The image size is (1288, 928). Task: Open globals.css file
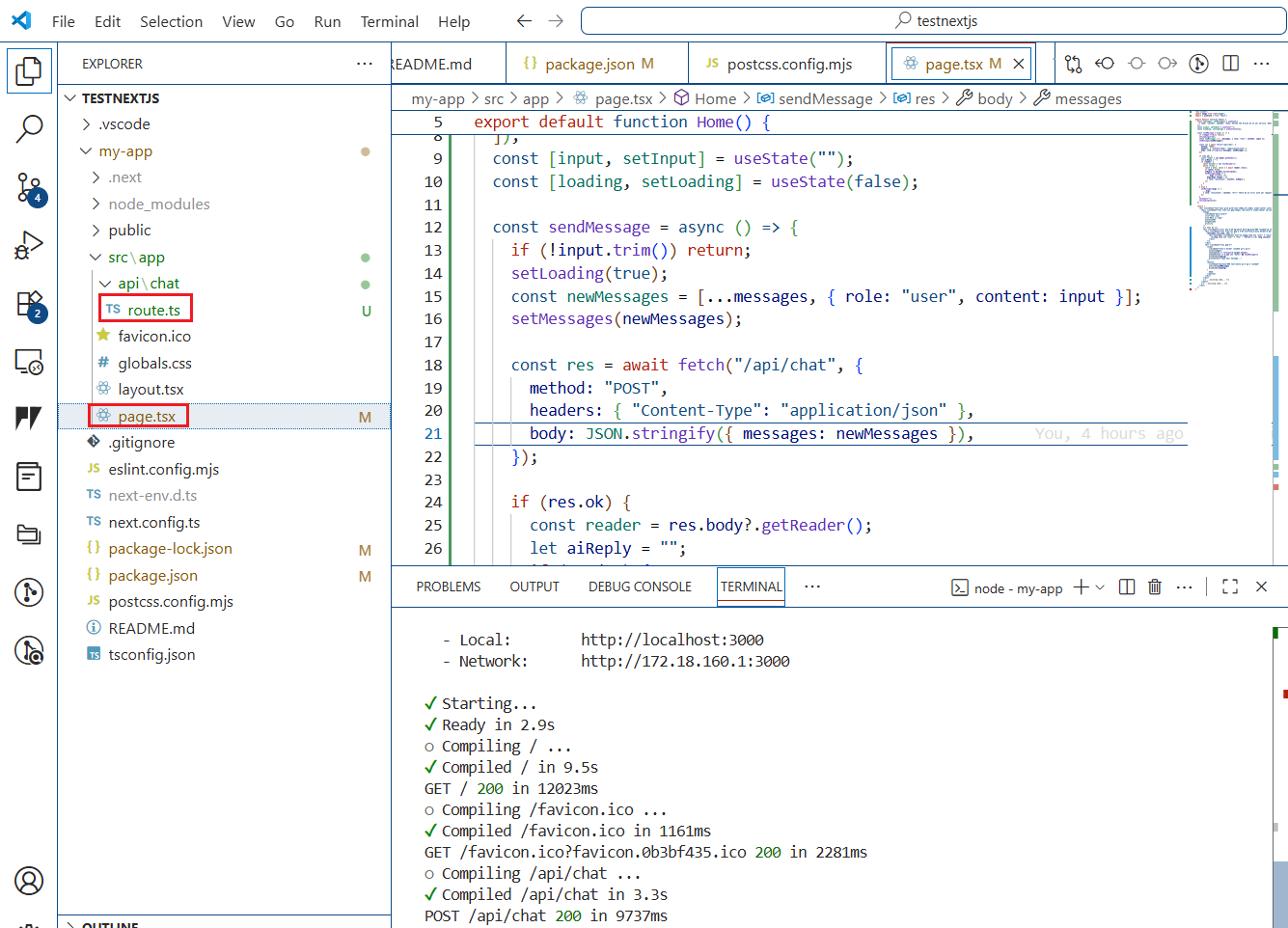point(224,364)
